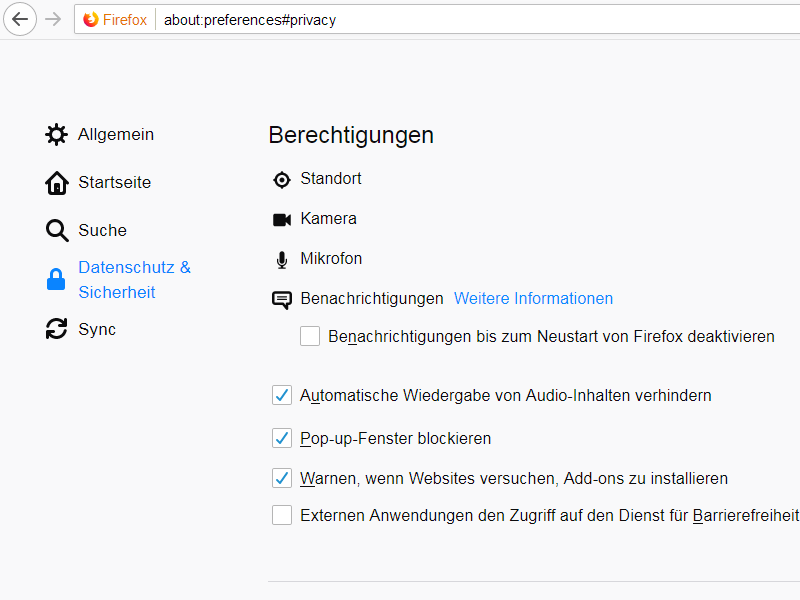The height and width of the screenshot is (600, 800).
Task: Click the Mikrofon microphone icon
Action: tap(281, 259)
